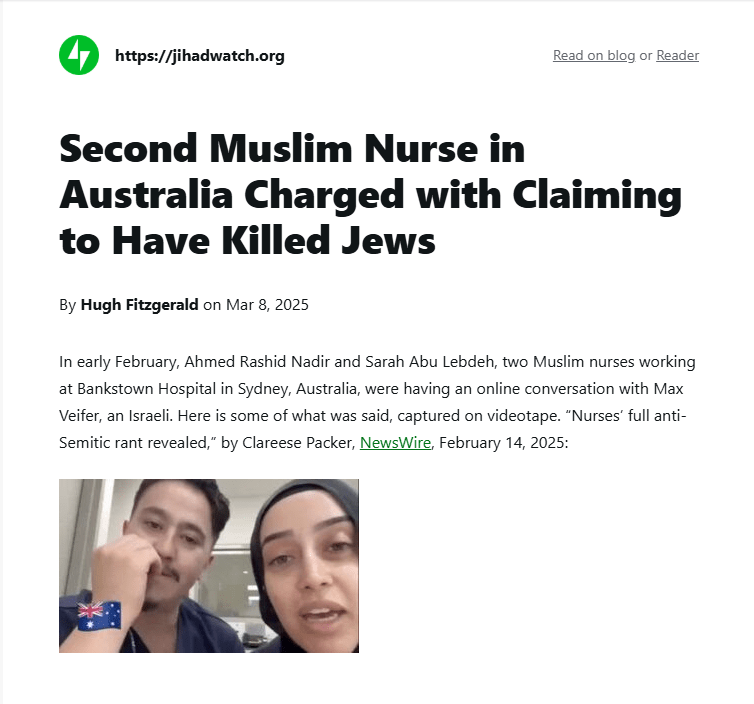Click the words "Bankstown Hospital" in paragraph
The width and height of the screenshot is (754, 704).
click(x=147, y=389)
